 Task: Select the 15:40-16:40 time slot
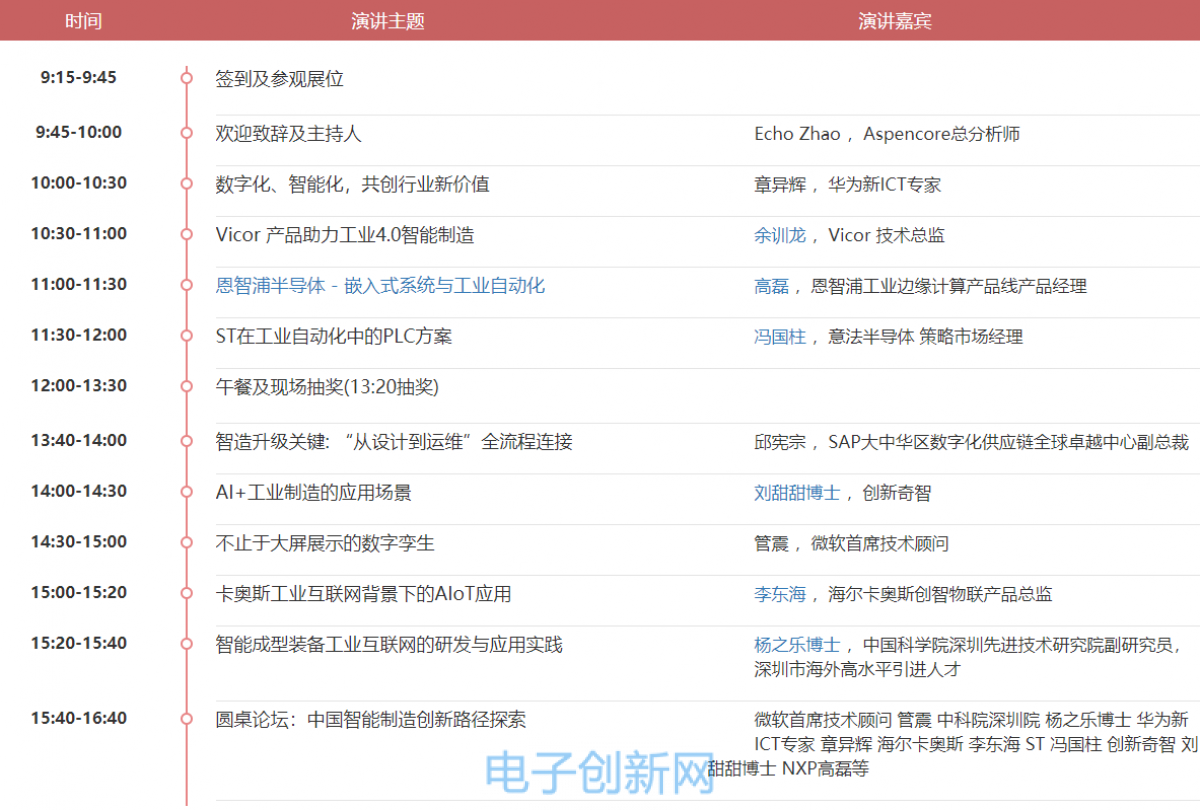point(78,718)
